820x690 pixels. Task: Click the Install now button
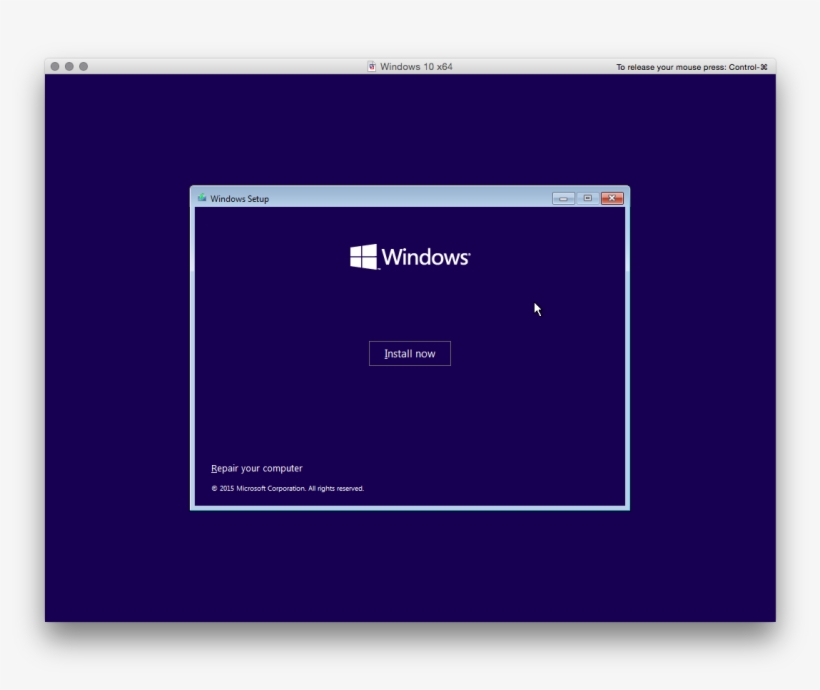tap(409, 353)
